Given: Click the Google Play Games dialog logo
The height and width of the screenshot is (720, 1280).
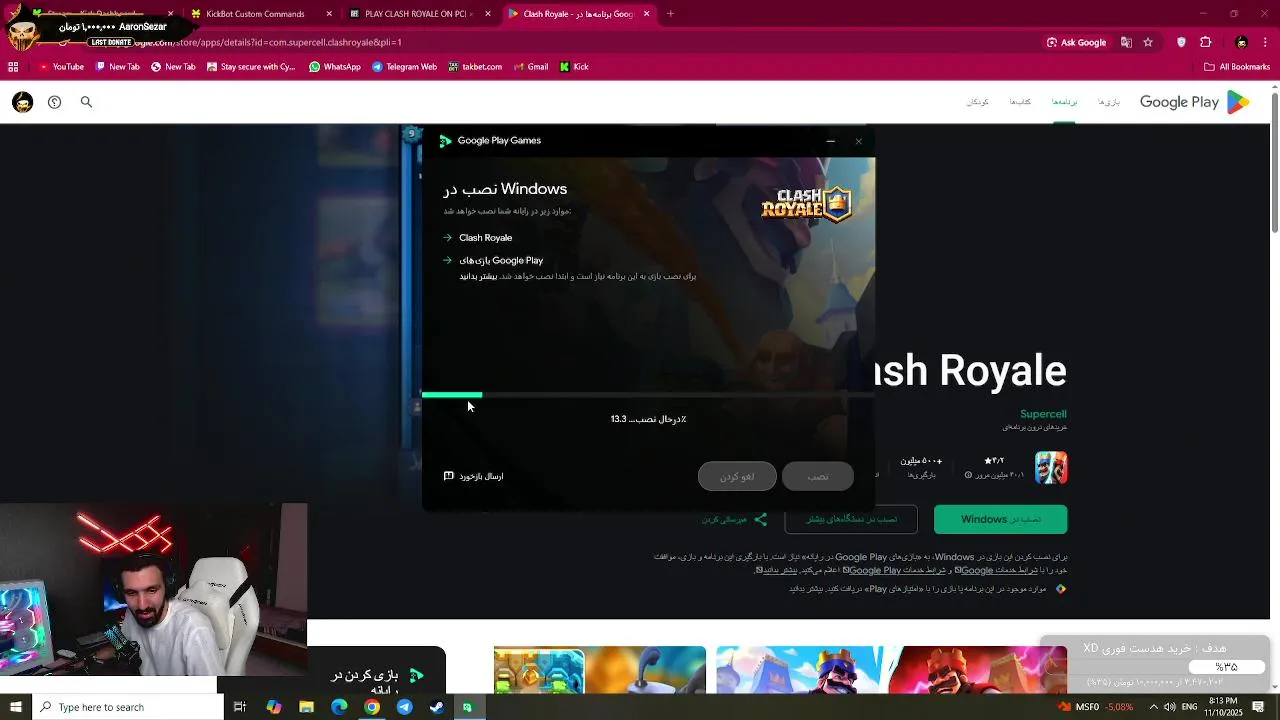Looking at the screenshot, I should coord(446,141).
